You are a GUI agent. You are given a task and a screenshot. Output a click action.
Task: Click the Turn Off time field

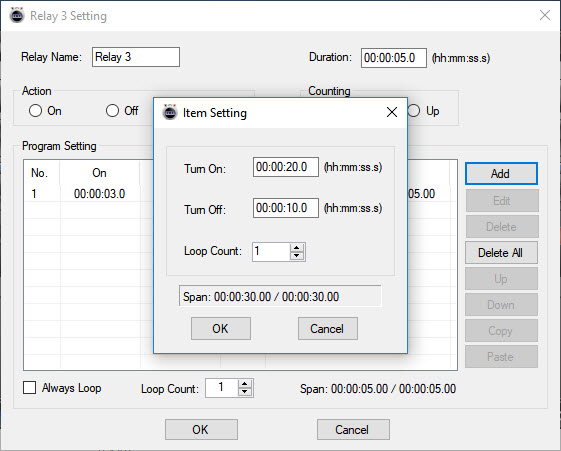coord(286,208)
